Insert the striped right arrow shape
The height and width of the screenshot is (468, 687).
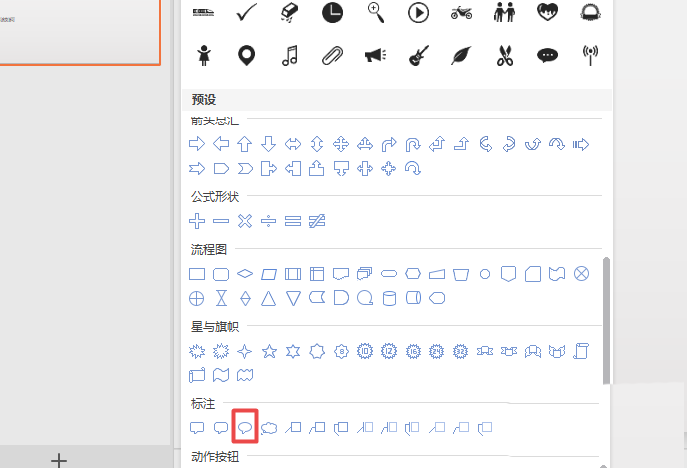581,144
